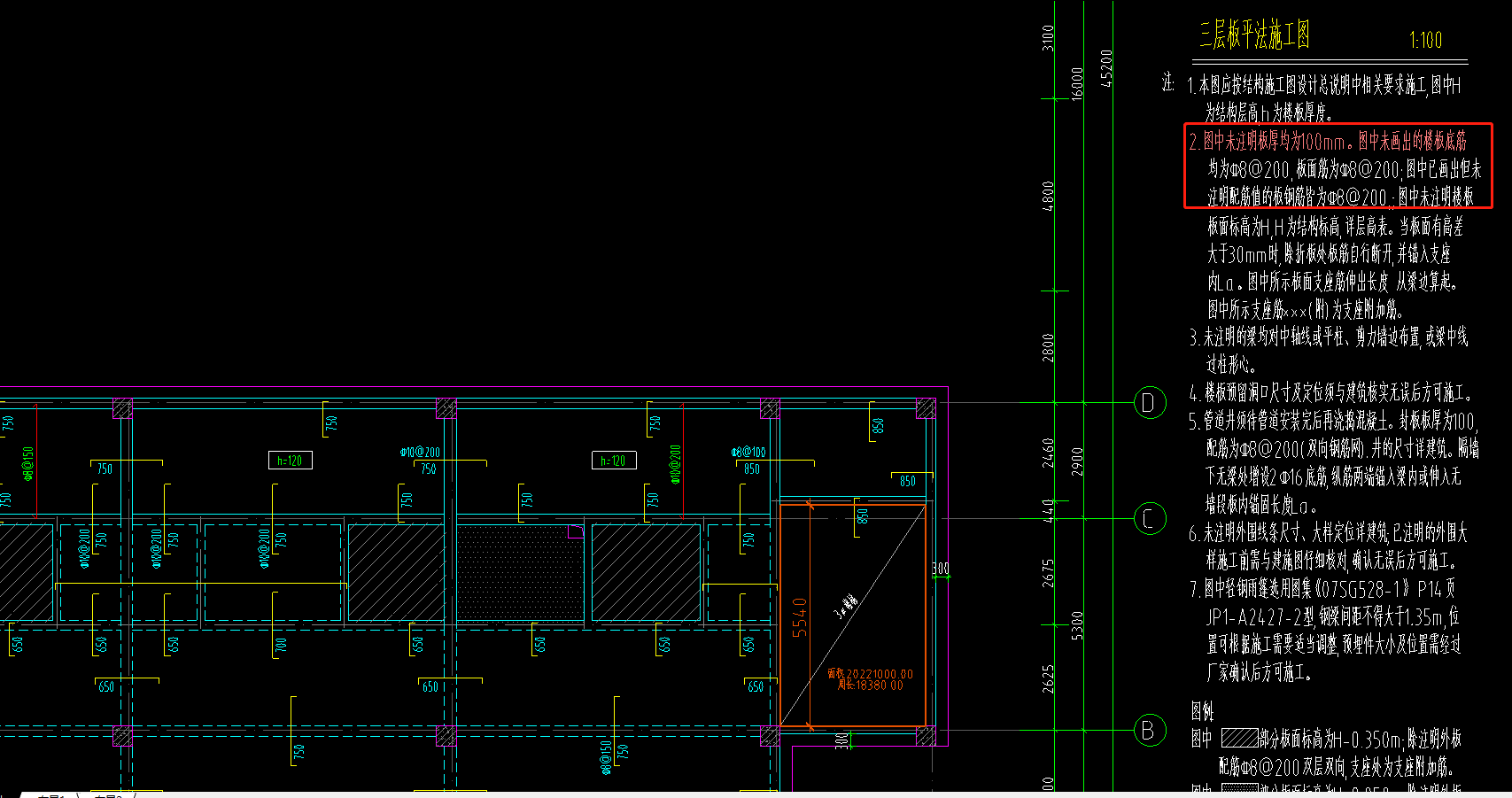
Task: Select axis bubble B
Action: (x=1149, y=731)
